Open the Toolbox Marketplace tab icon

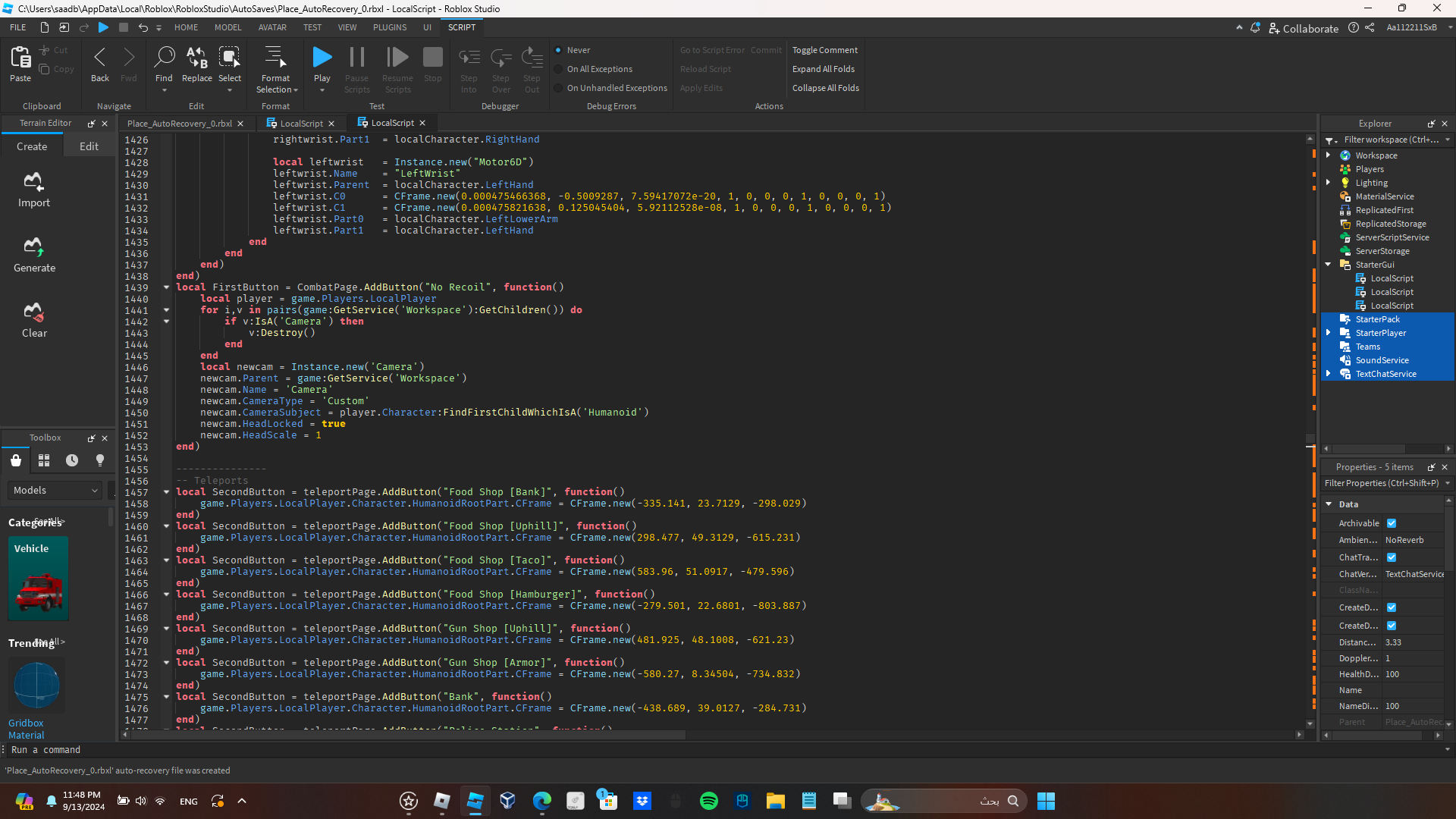16,460
